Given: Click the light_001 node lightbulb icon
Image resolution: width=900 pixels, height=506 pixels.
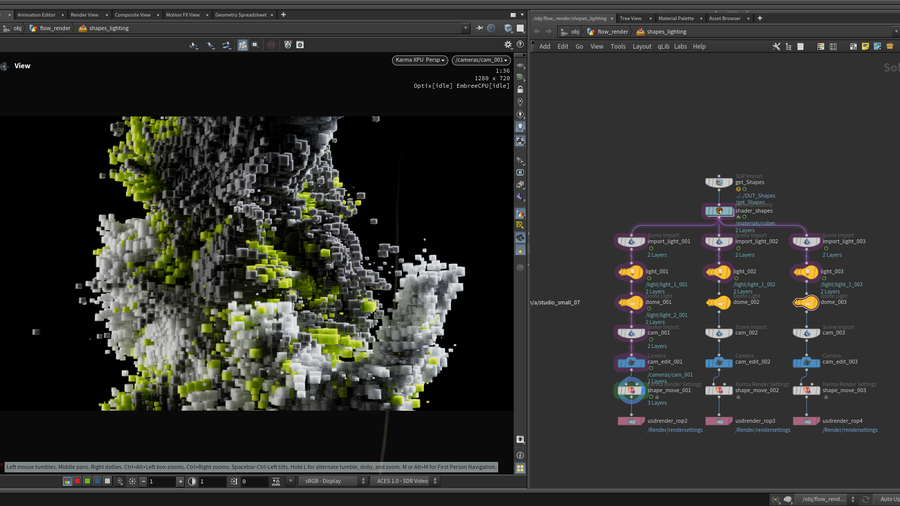Looking at the screenshot, I should coord(630,272).
